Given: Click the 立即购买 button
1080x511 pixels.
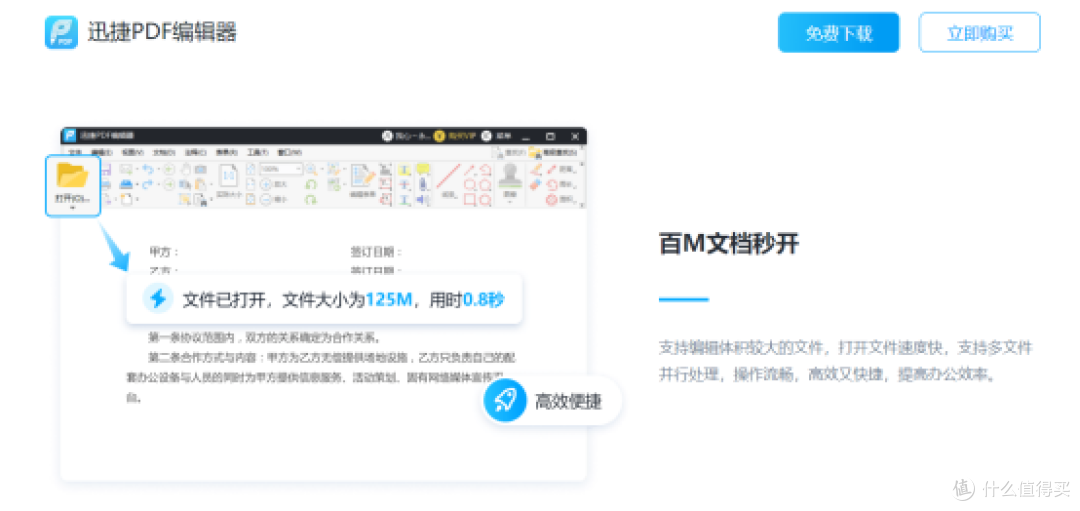Looking at the screenshot, I should 979,32.
